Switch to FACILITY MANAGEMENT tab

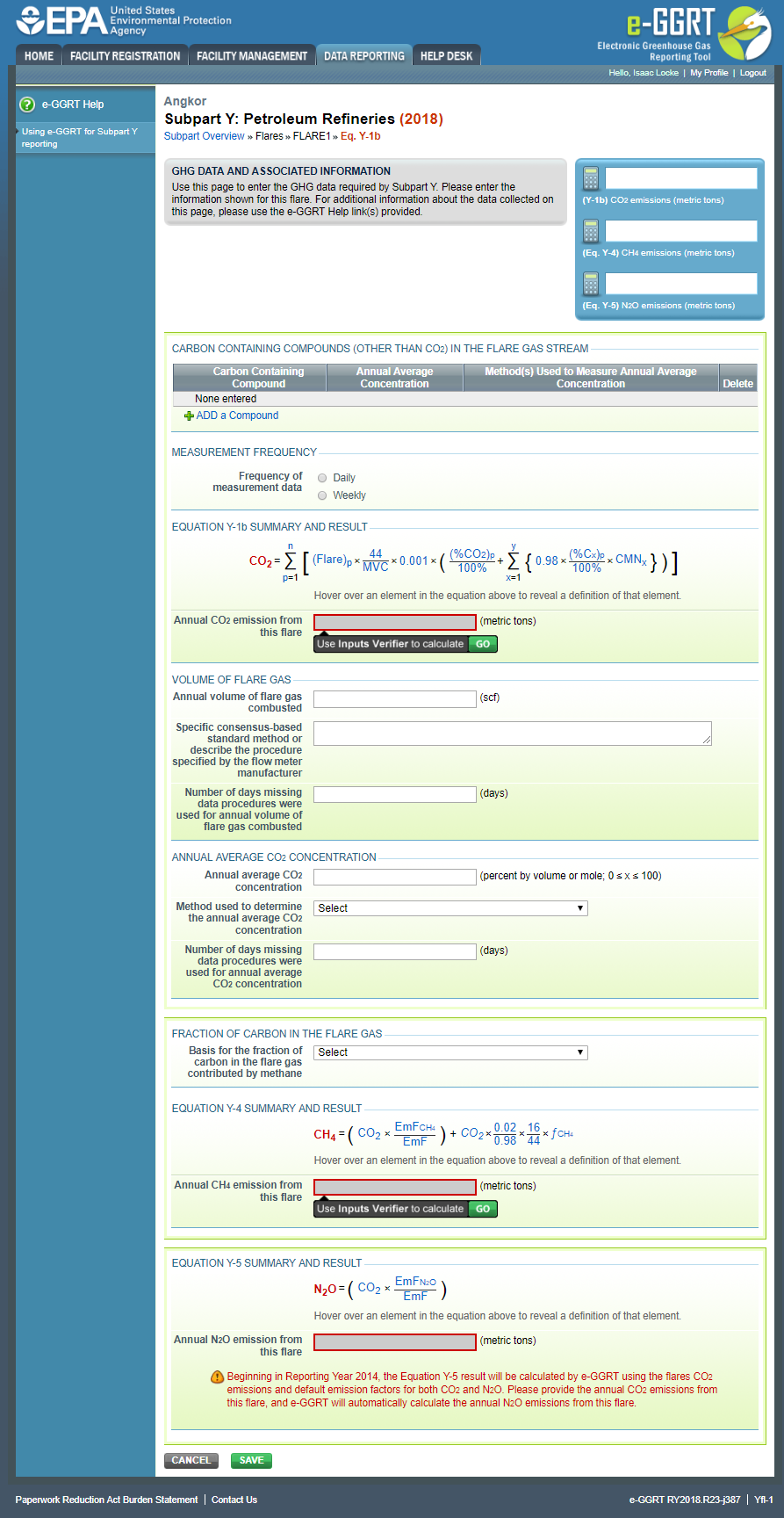(252, 55)
